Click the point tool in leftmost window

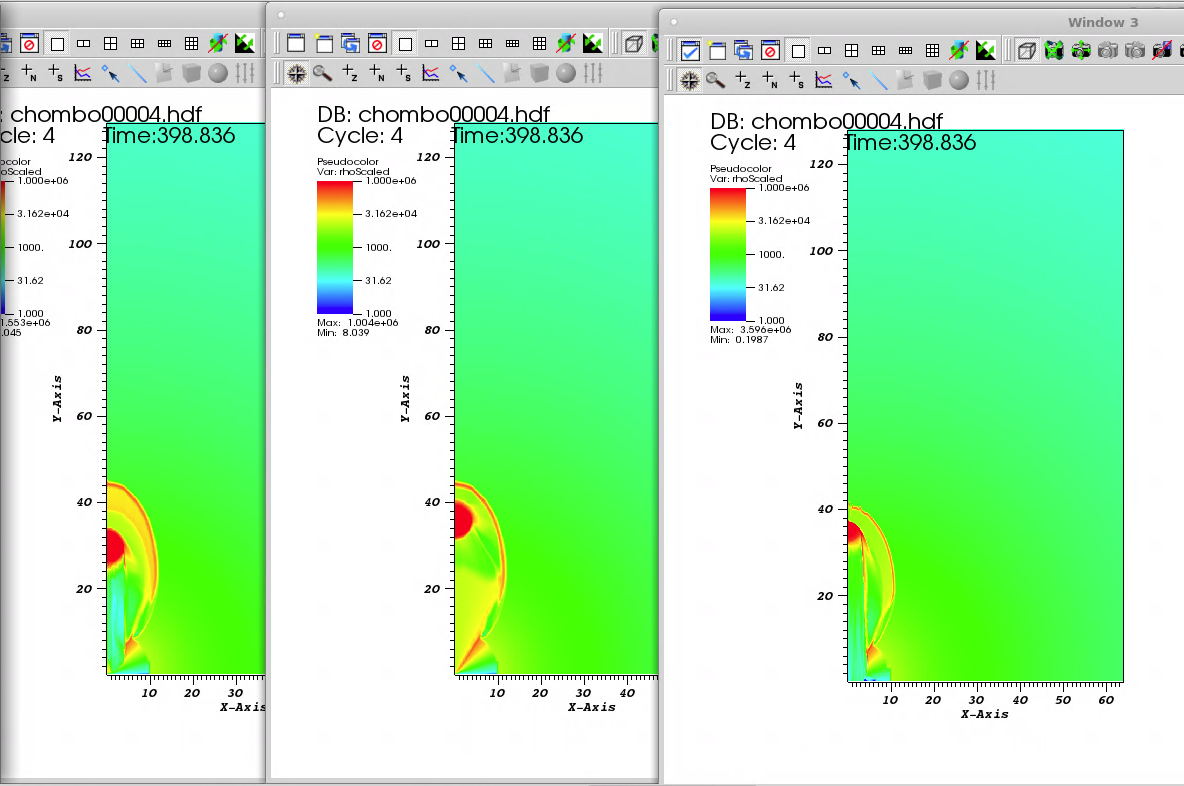(110, 73)
